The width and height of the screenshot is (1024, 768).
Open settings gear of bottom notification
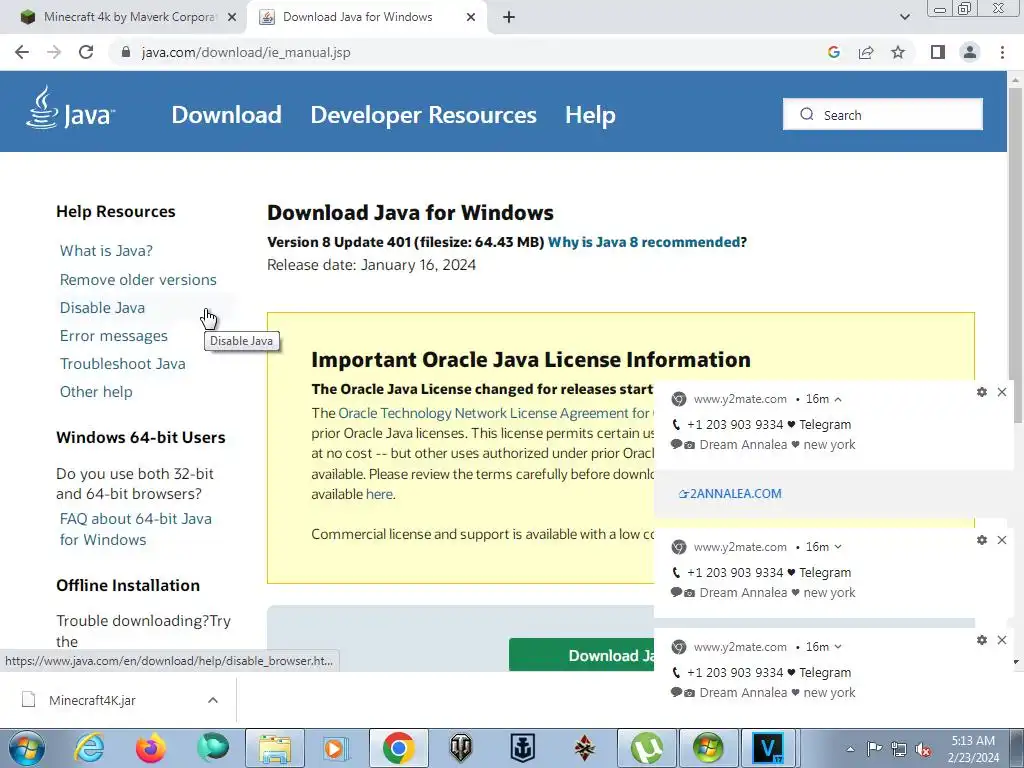[982, 640]
